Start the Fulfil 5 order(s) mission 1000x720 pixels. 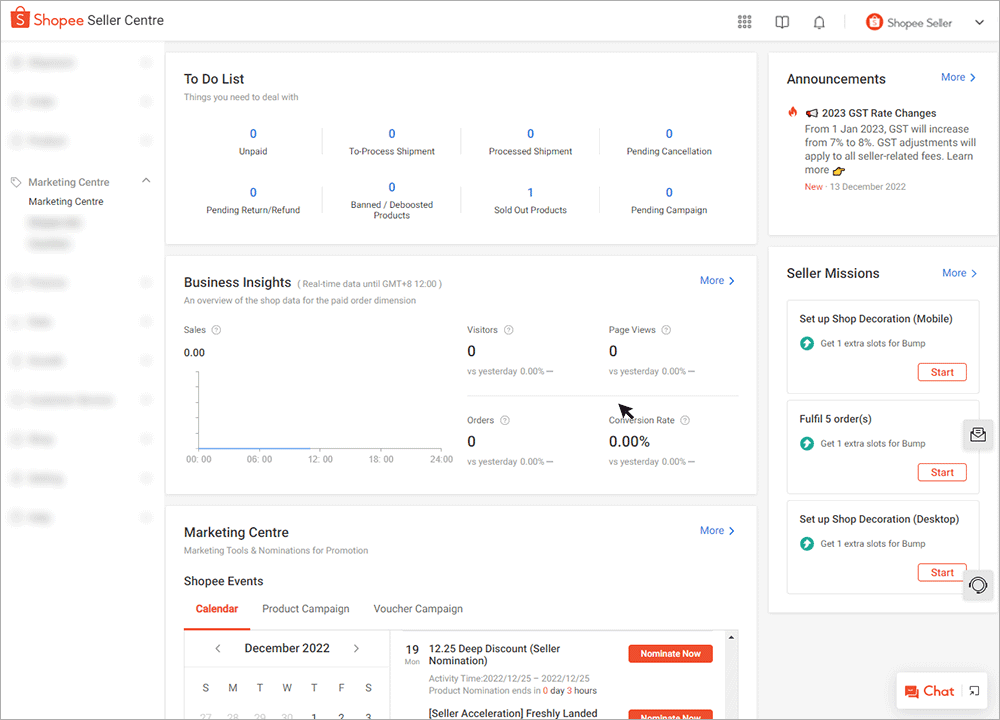(x=942, y=473)
